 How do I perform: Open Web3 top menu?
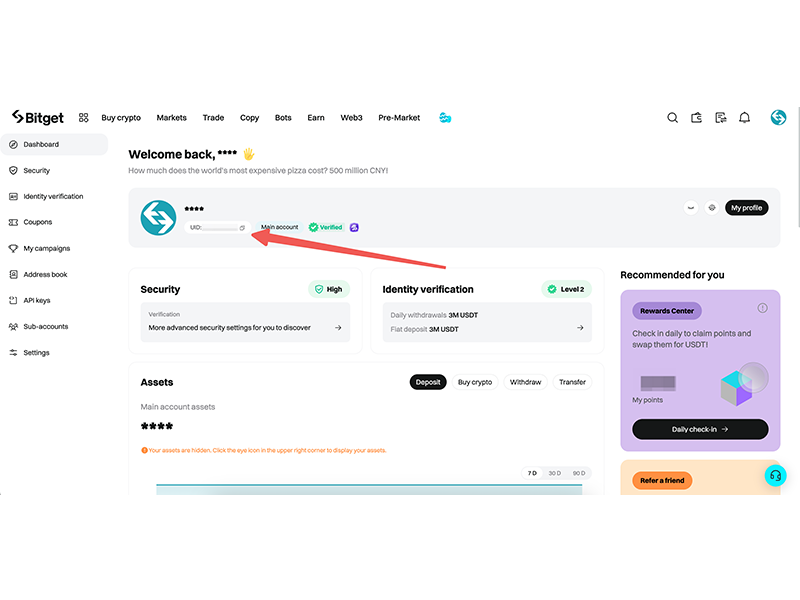click(x=352, y=118)
